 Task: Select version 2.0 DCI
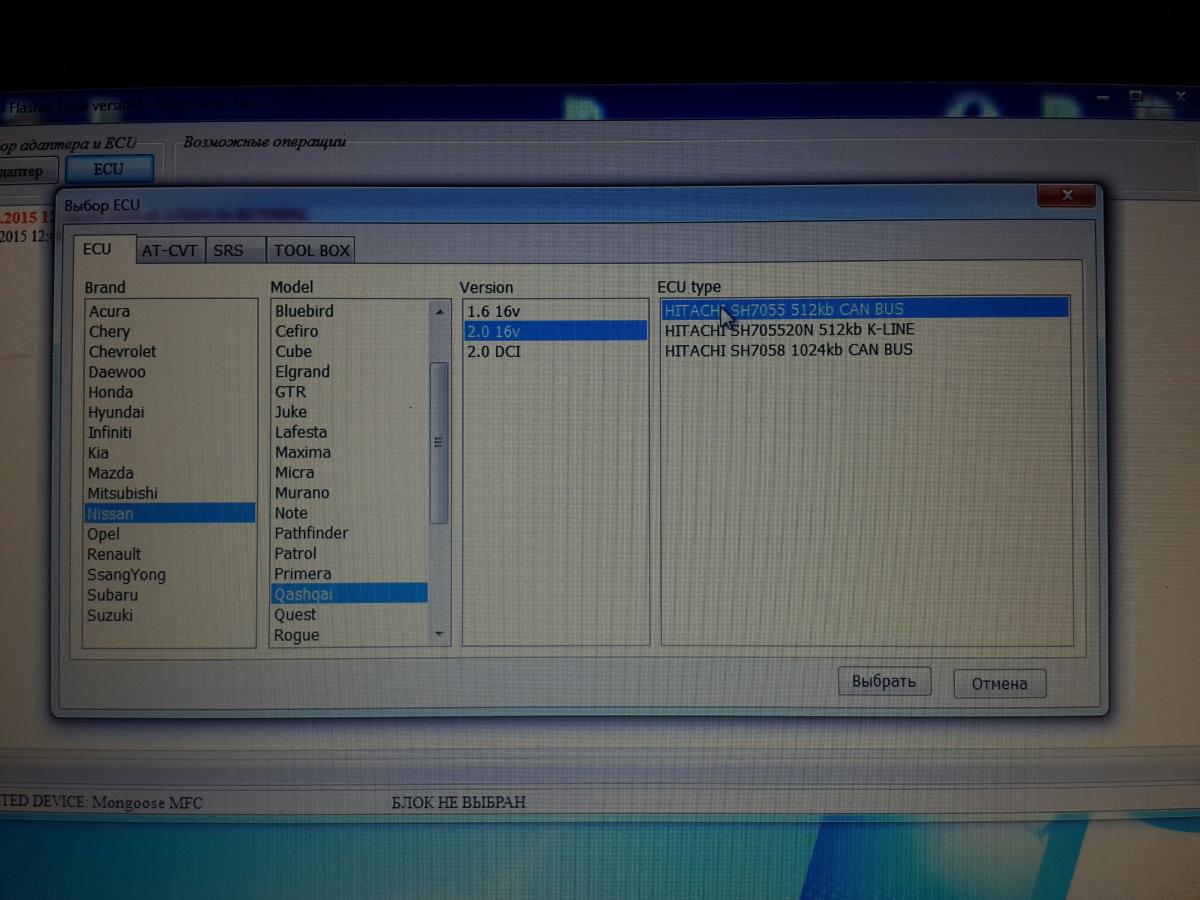point(556,351)
